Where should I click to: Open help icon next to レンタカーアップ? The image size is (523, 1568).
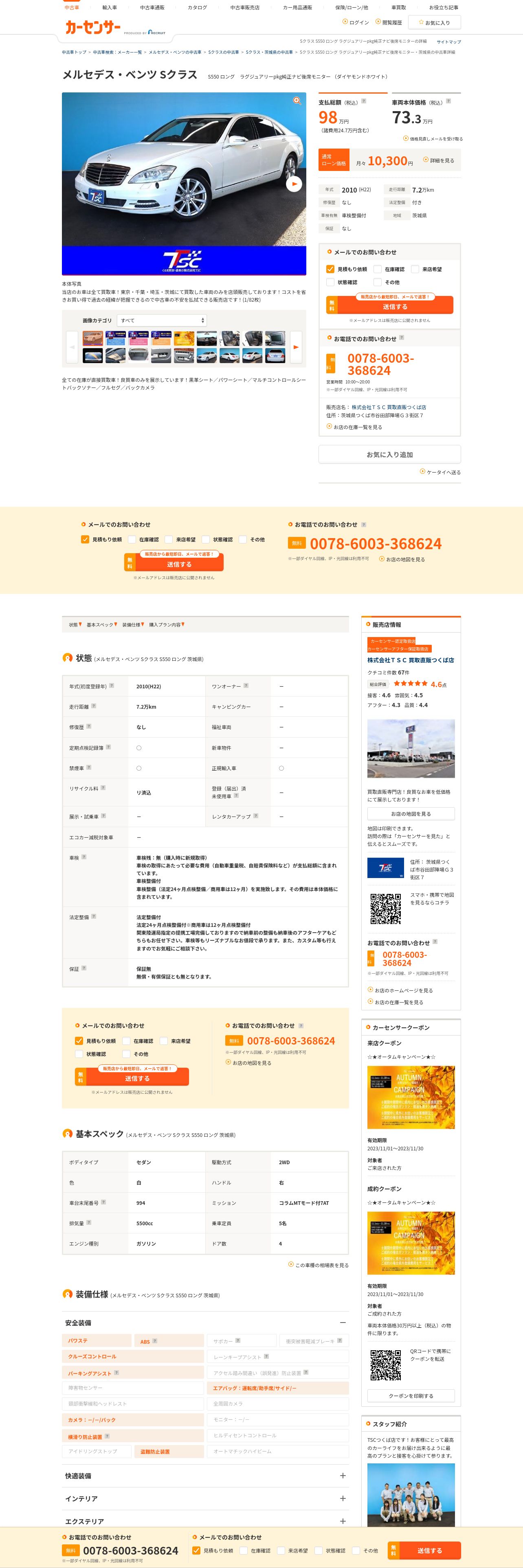tap(256, 816)
